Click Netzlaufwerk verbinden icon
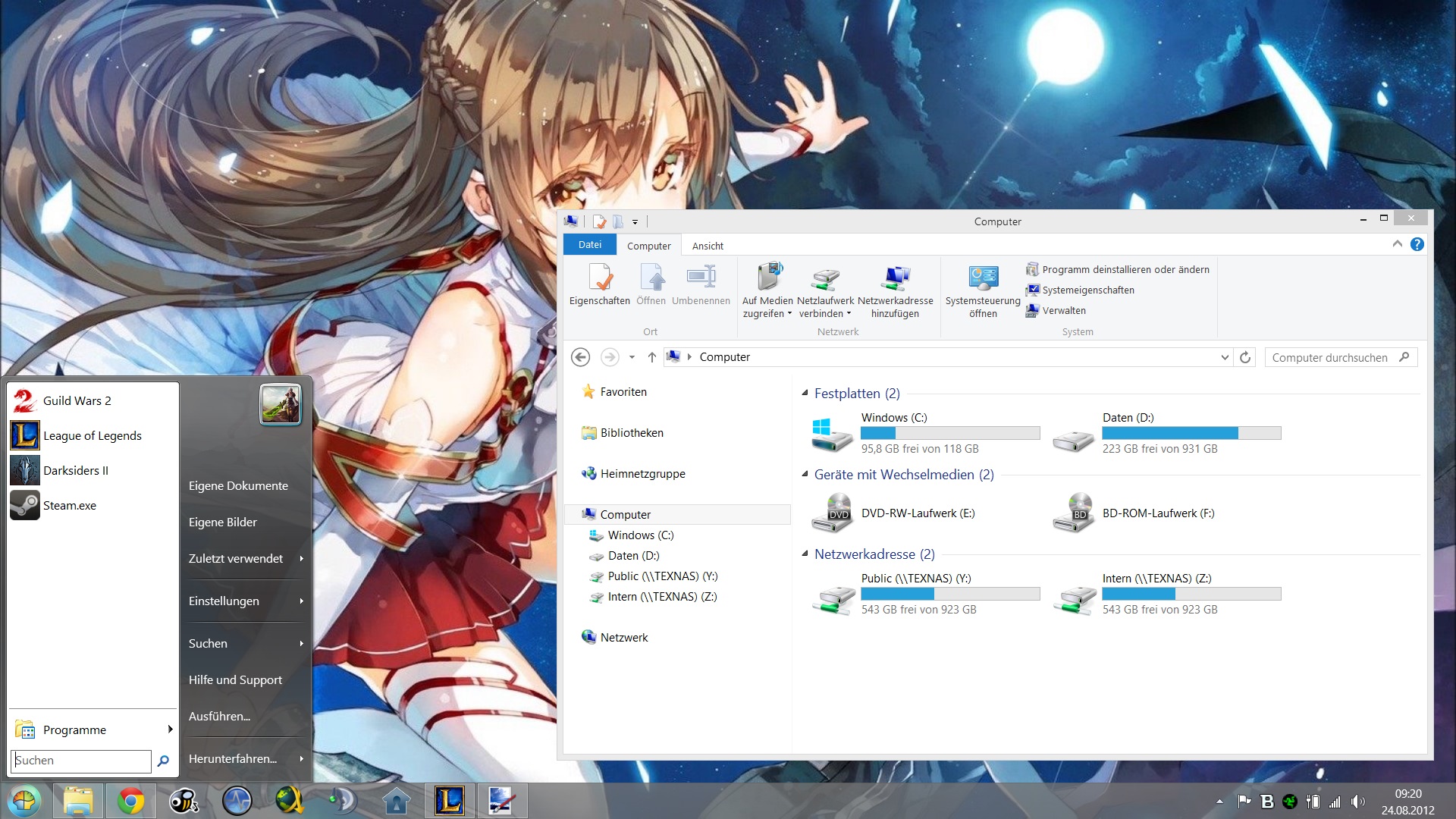Viewport: 1456px width, 819px height. (x=825, y=279)
